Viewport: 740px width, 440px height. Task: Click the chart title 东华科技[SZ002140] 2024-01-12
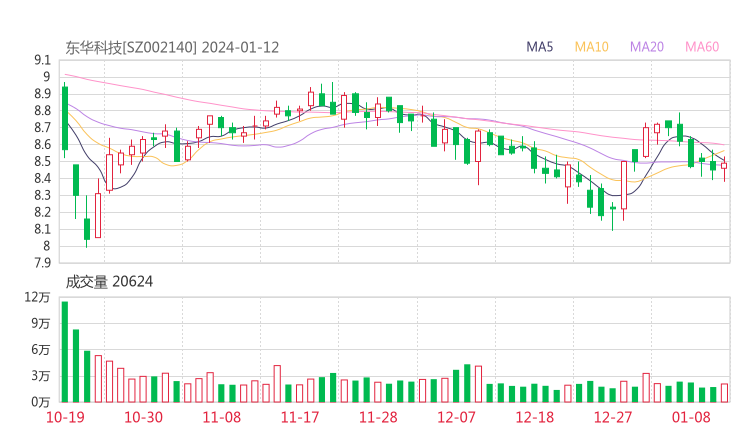coord(172,48)
